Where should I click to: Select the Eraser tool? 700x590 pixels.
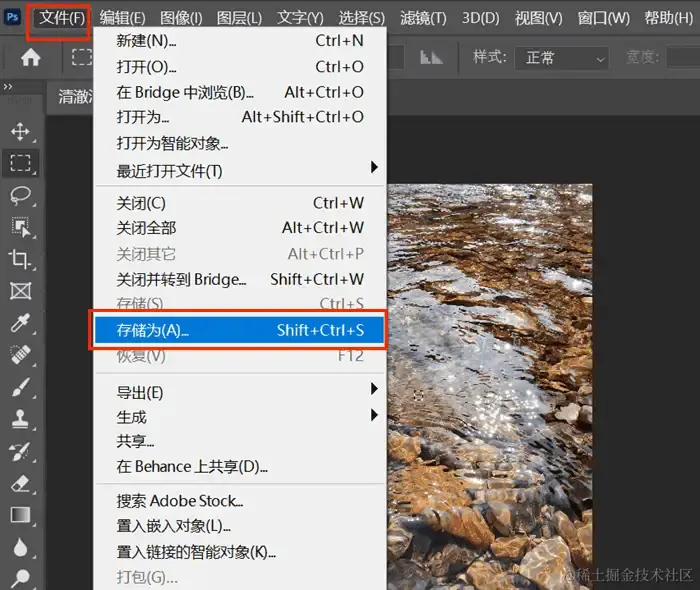tap(20, 483)
